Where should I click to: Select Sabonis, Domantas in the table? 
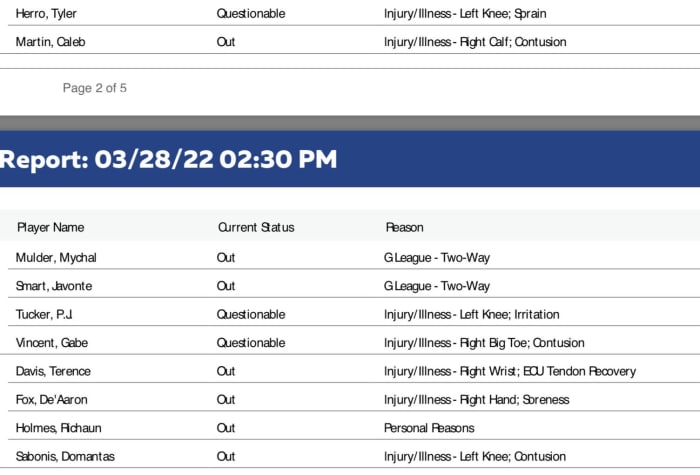click(65, 457)
